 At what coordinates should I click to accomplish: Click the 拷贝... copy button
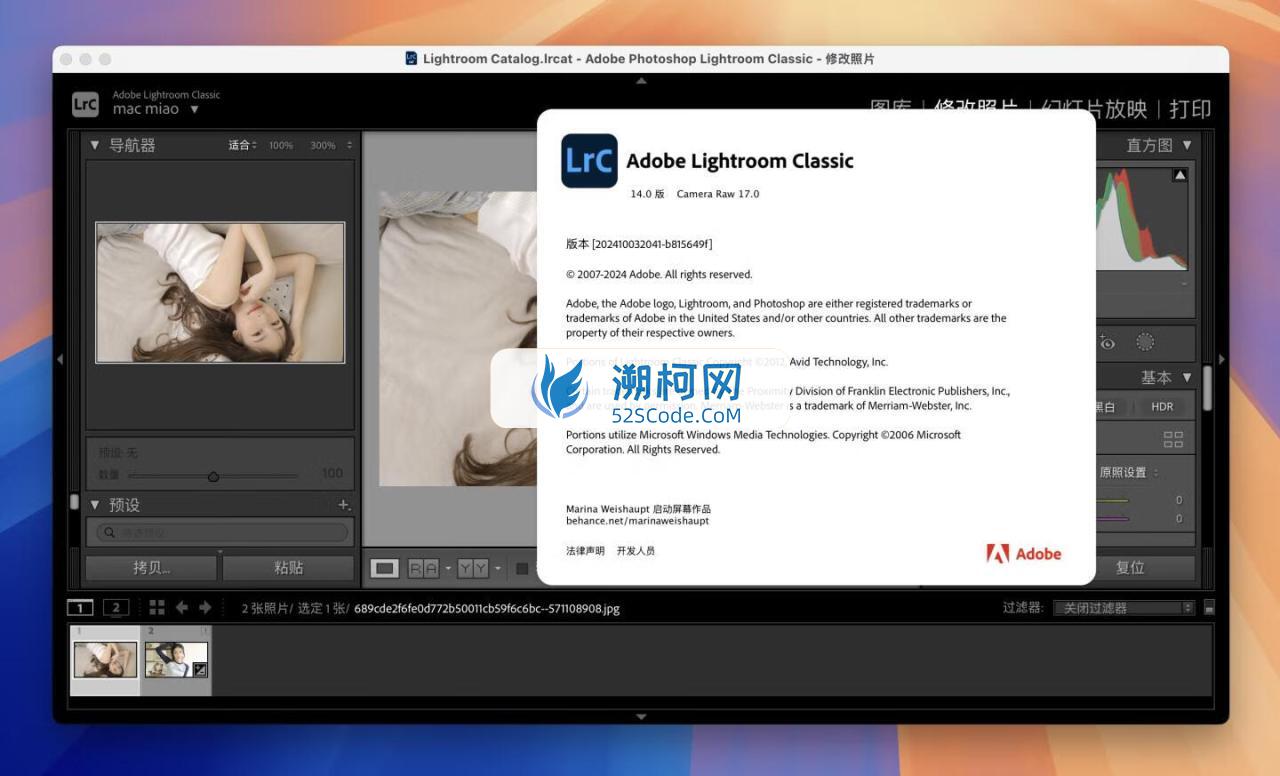(152, 568)
